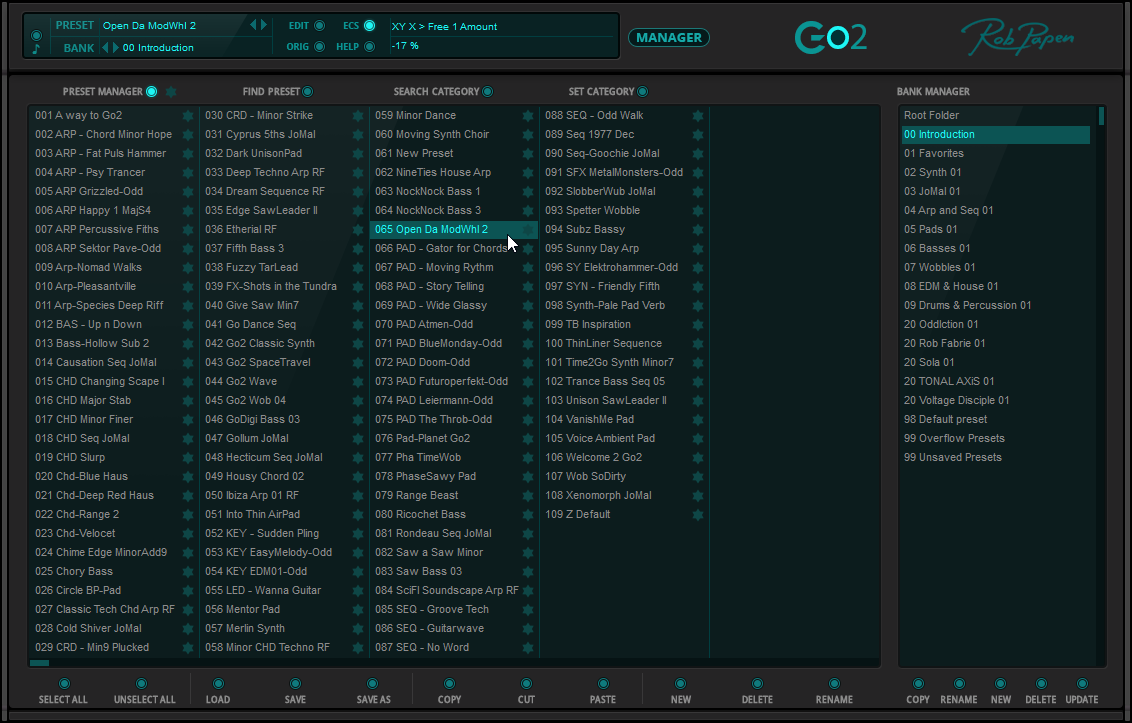Enable the Find Preset mode
Image resolution: width=1132 pixels, height=723 pixels.
[308, 92]
